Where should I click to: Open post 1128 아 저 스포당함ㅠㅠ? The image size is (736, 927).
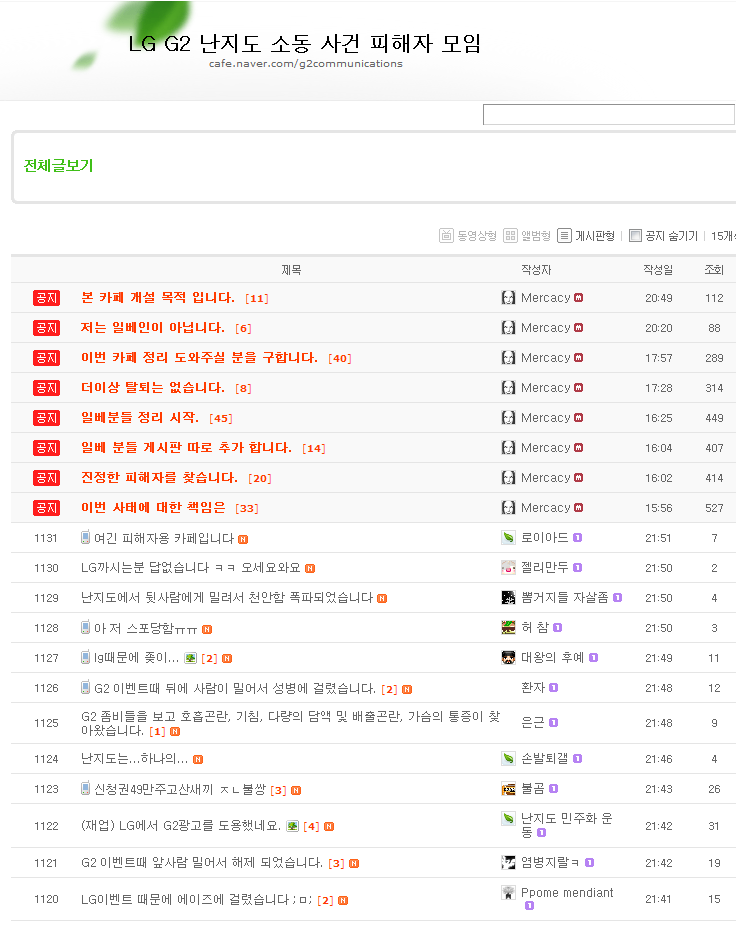point(145,628)
